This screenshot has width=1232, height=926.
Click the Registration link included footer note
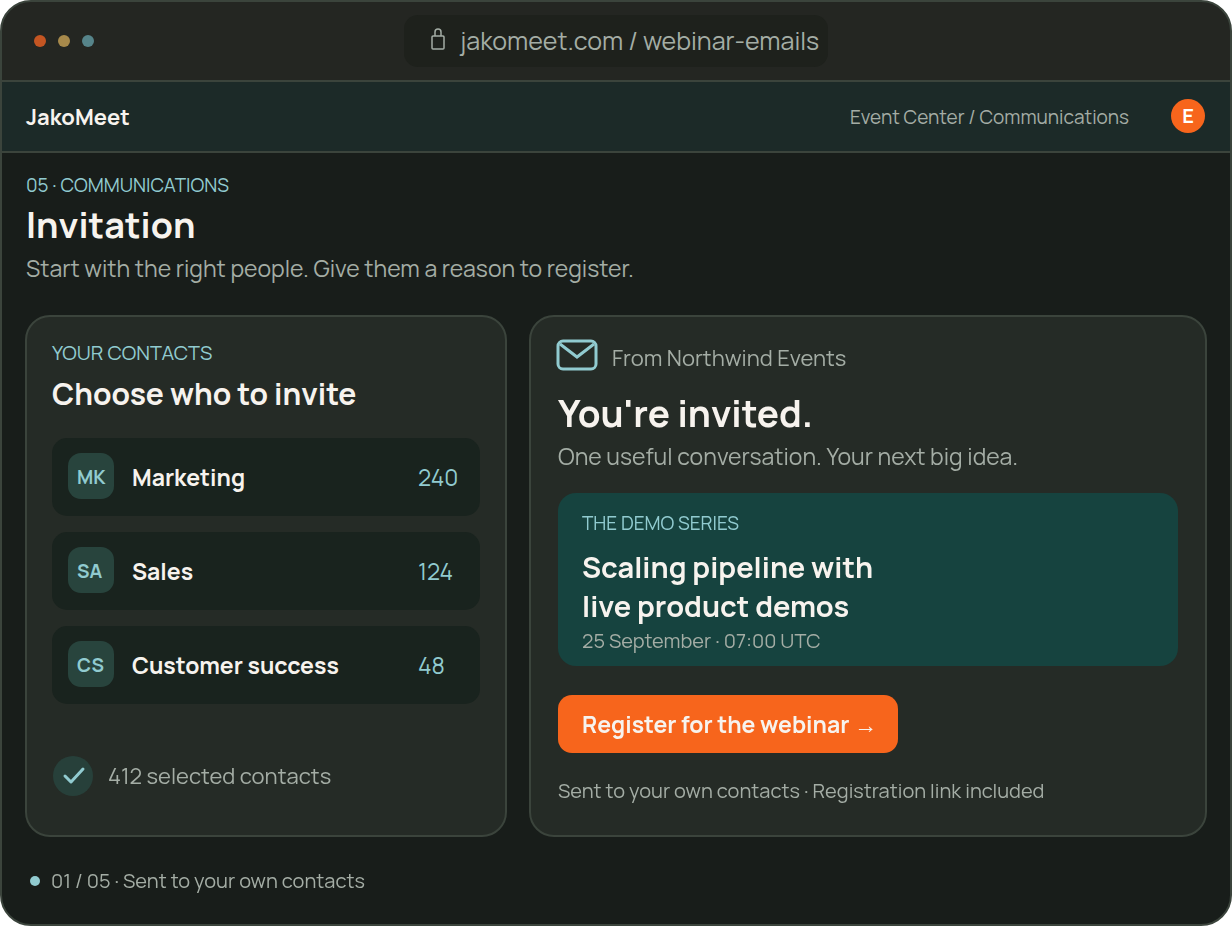928,791
